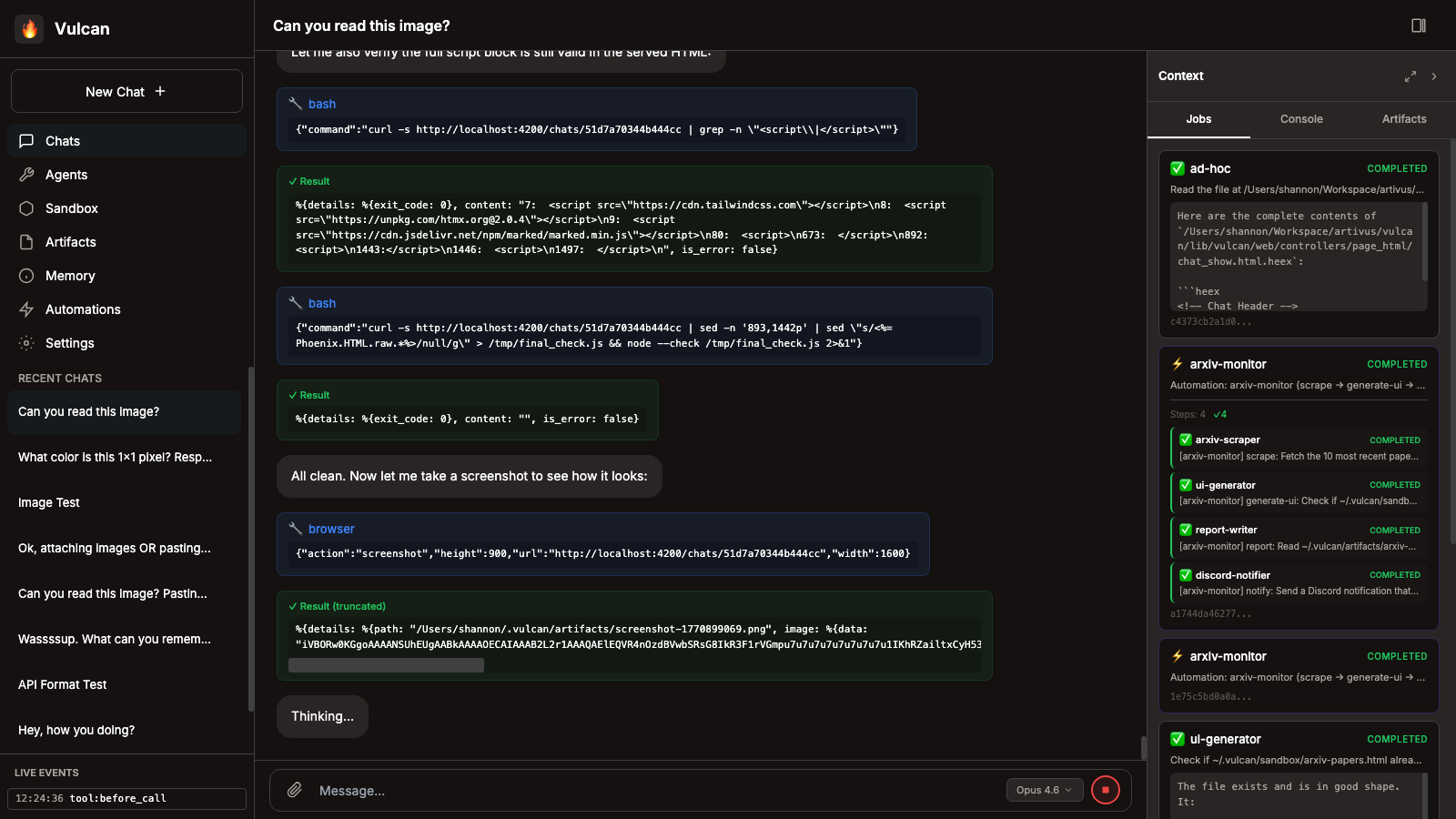Image resolution: width=1456 pixels, height=819 pixels.
Task: Go to Automations in the sidebar
Action: tap(83, 309)
